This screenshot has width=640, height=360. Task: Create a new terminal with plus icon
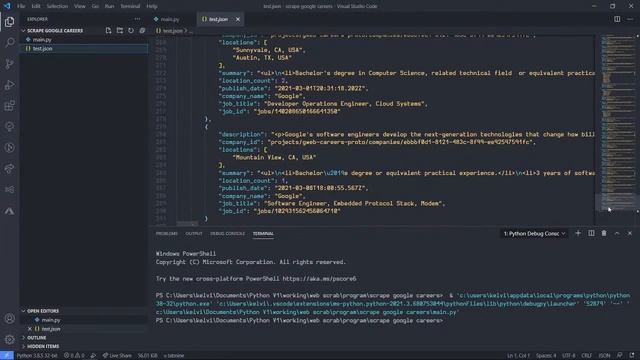click(x=578, y=233)
